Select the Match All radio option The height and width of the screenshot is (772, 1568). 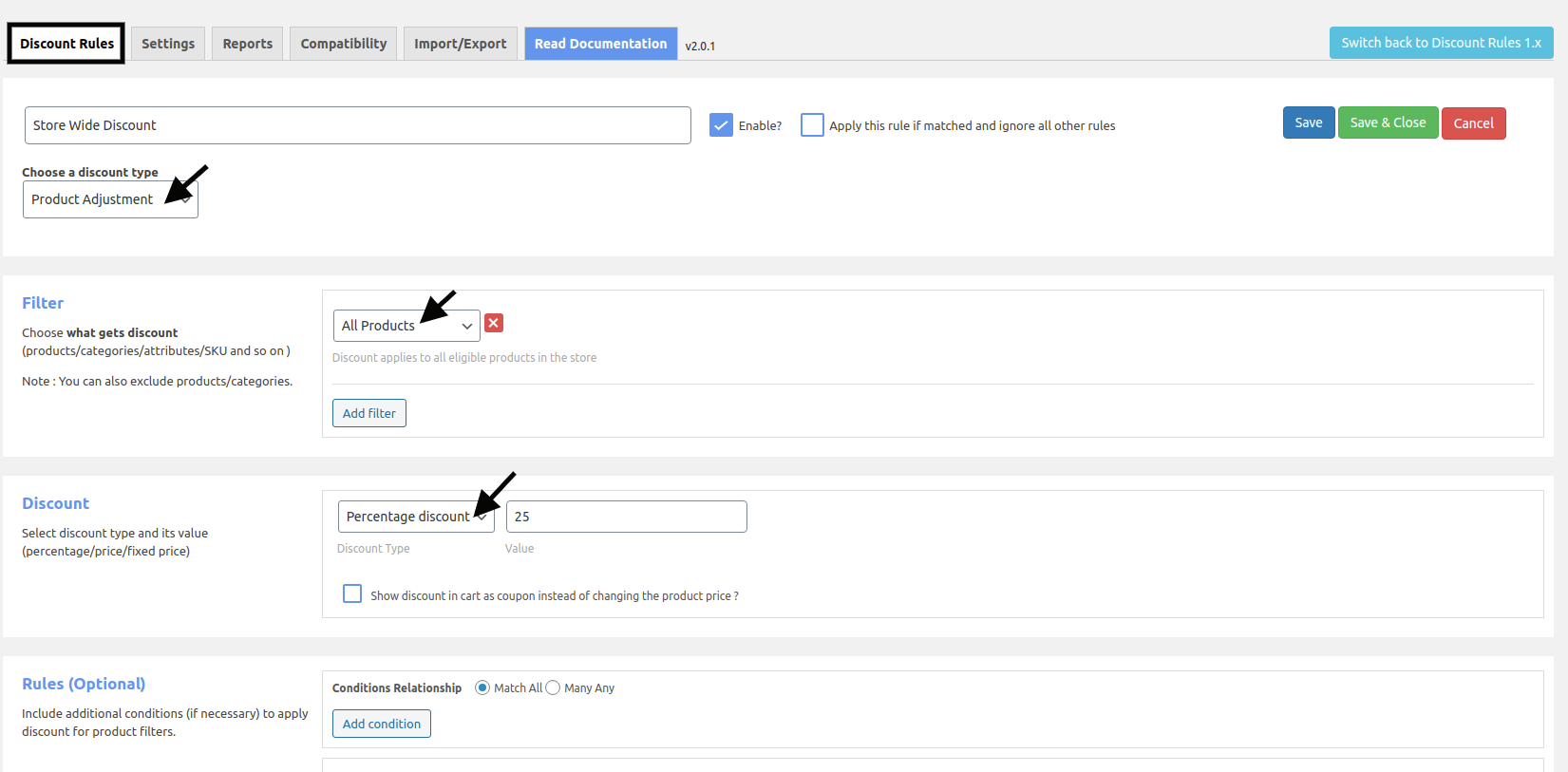pyautogui.click(x=482, y=687)
